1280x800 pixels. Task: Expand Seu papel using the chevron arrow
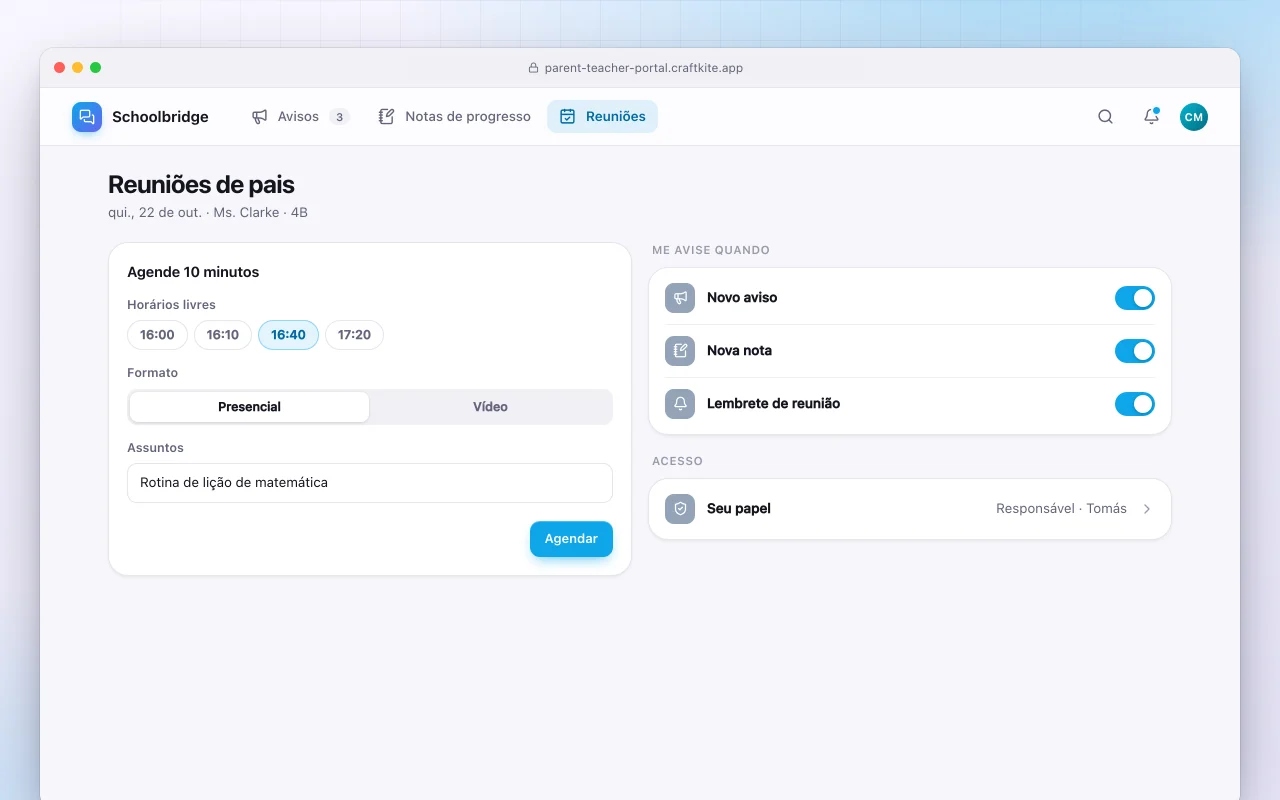1147,509
